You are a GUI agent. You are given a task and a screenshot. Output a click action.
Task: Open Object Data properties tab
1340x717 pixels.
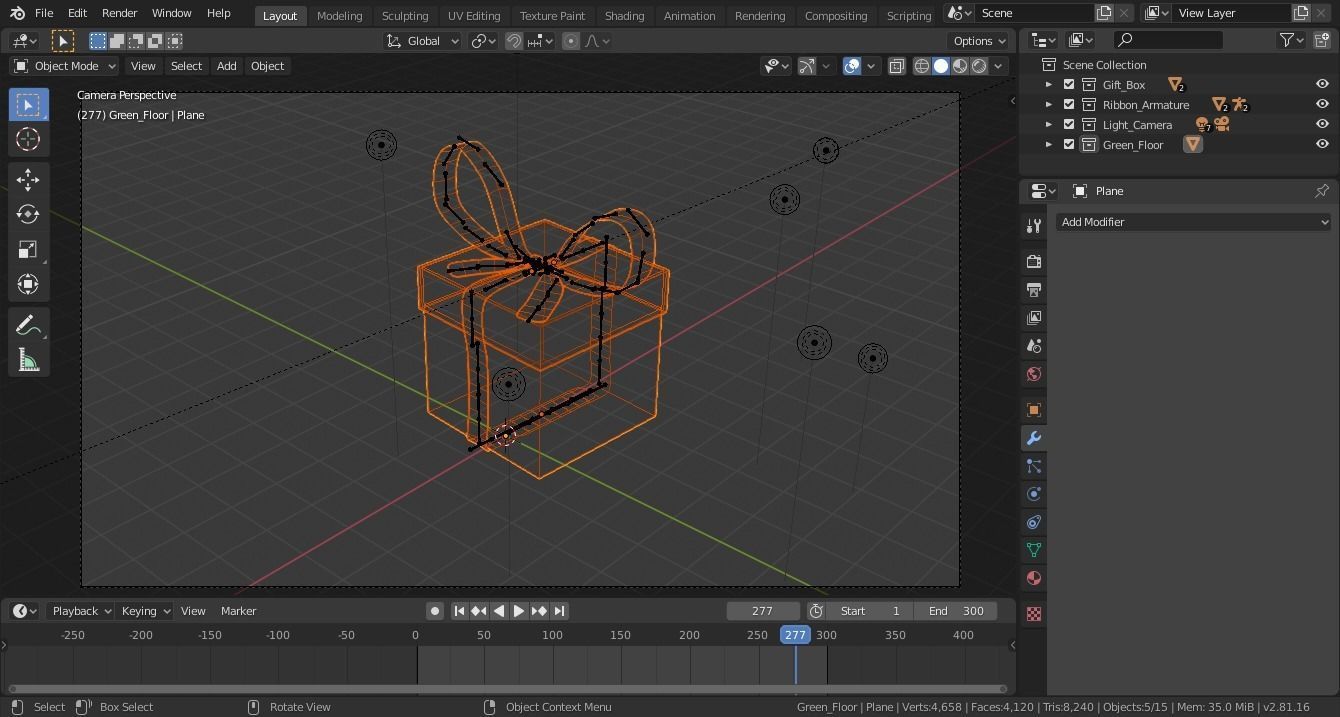point(1033,550)
